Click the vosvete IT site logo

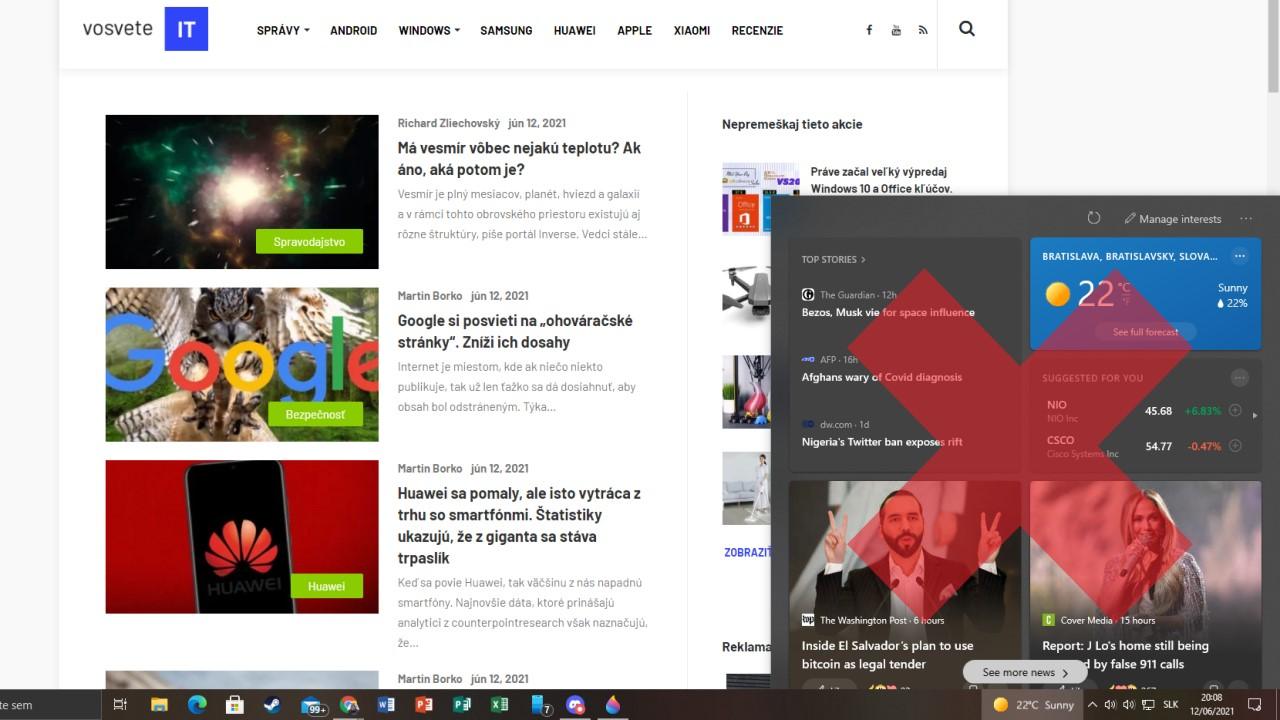(145, 29)
